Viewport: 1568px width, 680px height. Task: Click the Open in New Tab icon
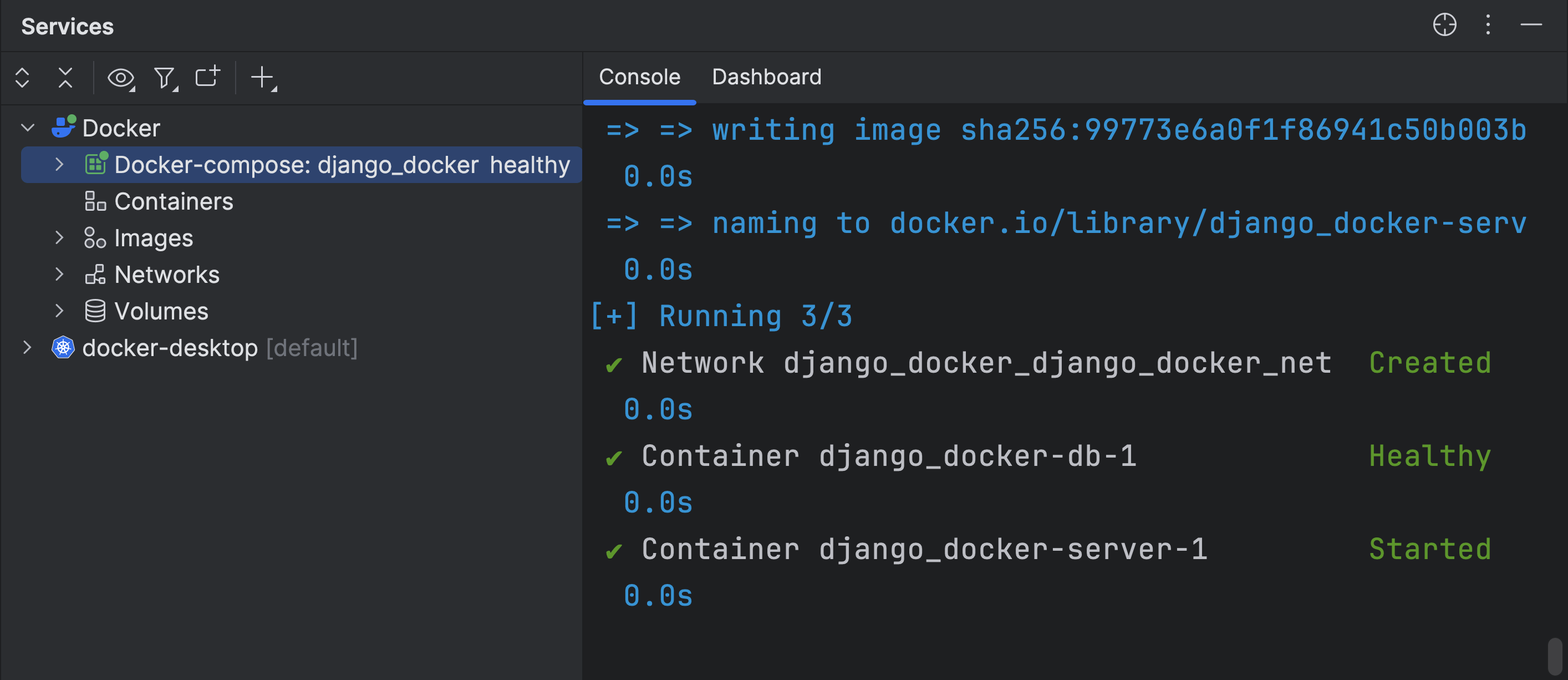(207, 77)
